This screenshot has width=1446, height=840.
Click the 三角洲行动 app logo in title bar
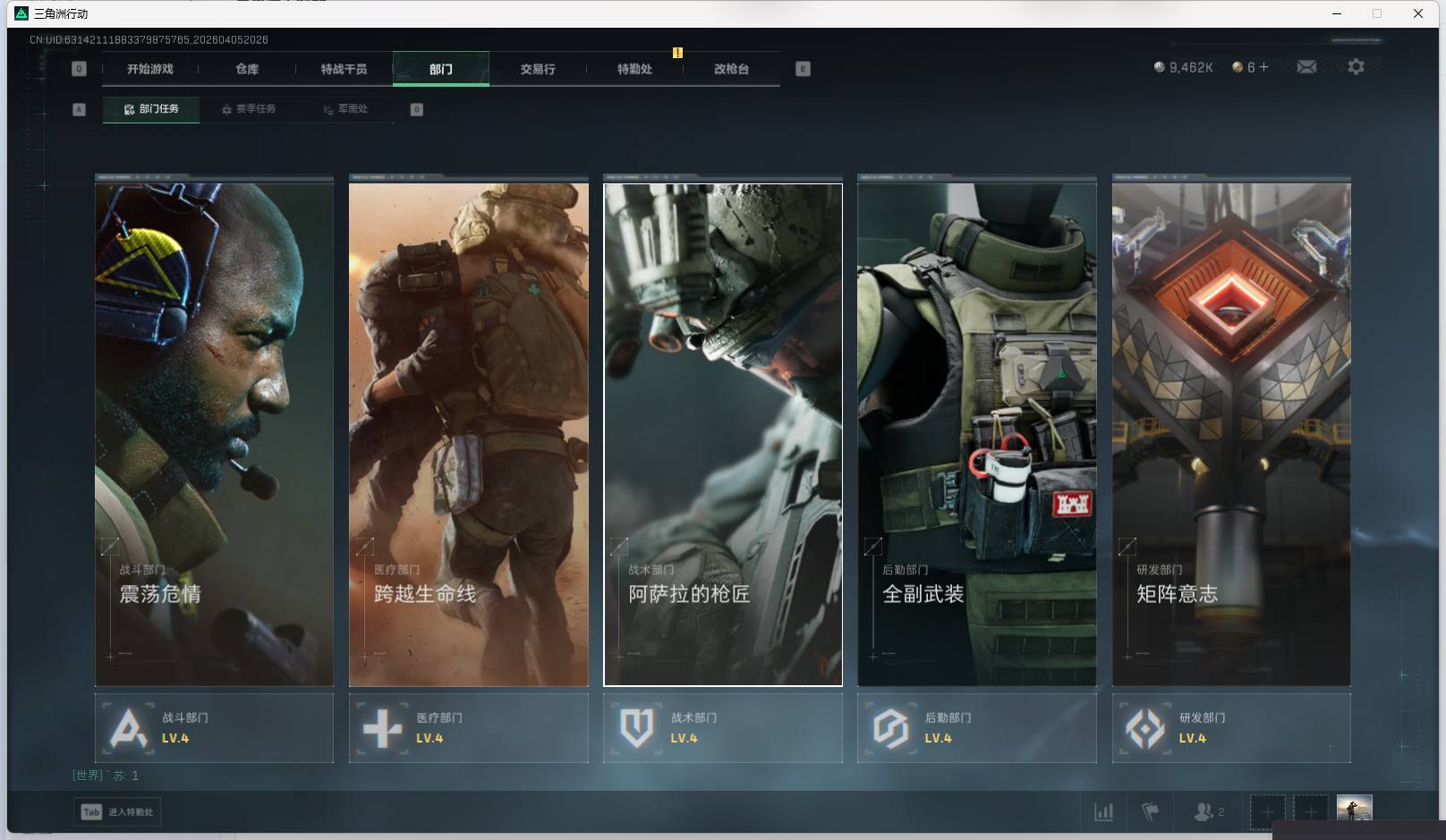pos(21,13)
